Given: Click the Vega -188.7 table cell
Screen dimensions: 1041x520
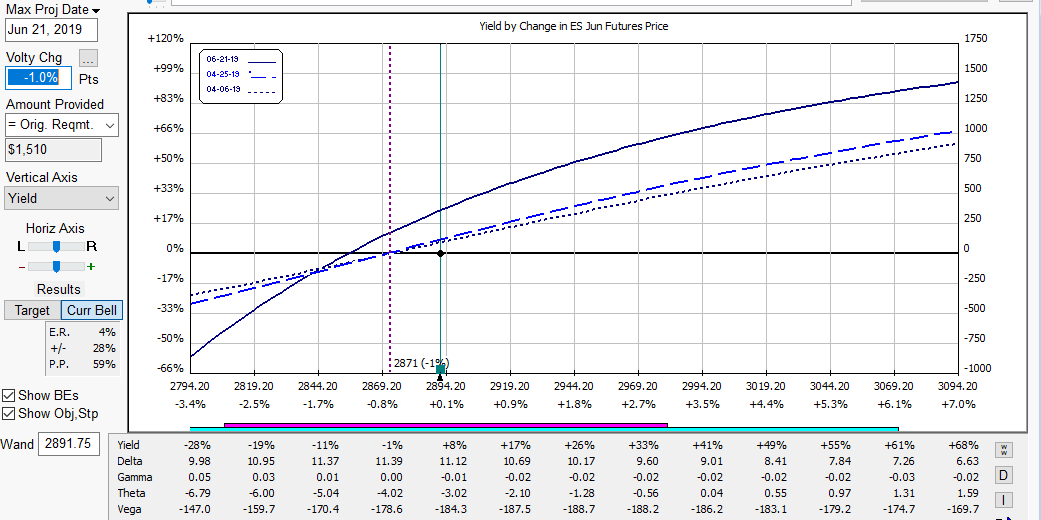Looking at the screenshot, I should pyautogui.click(x=581, y=509).
